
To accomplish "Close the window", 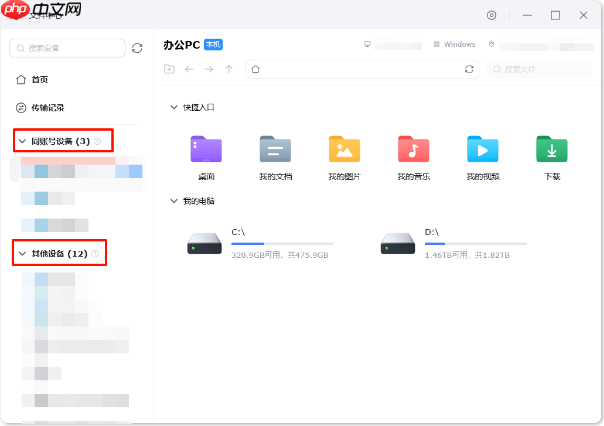I will [x=584, y=15].
